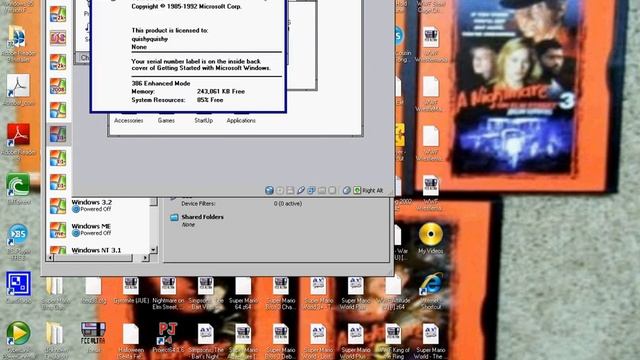Click the highlighted VM icon in the list
640x360 pixels.
click(x=58, y=134)
